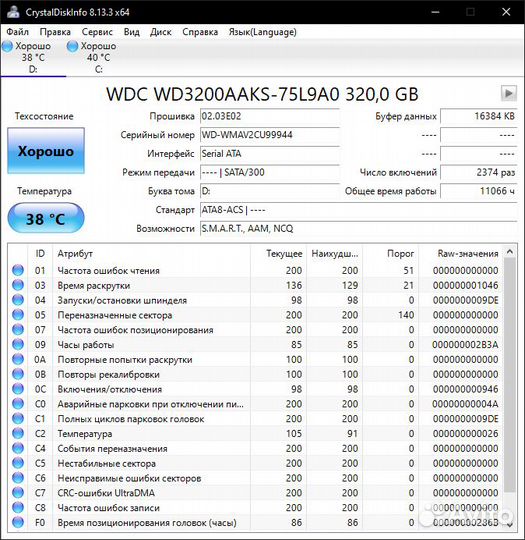
Task: Select the Переназначенные сектора row
Action: pyautogui.click(x=255, y=315)
